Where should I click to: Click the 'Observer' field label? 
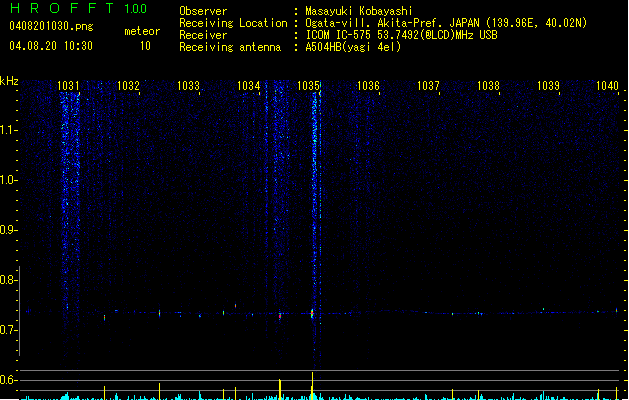203,11
